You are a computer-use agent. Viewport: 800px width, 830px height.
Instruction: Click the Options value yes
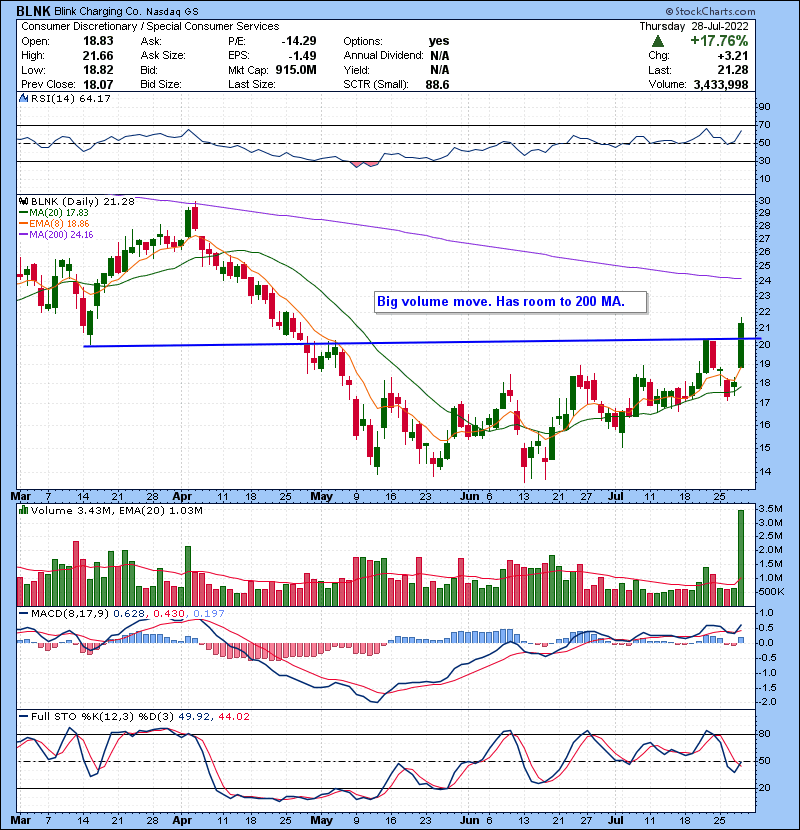pos(439,41)
